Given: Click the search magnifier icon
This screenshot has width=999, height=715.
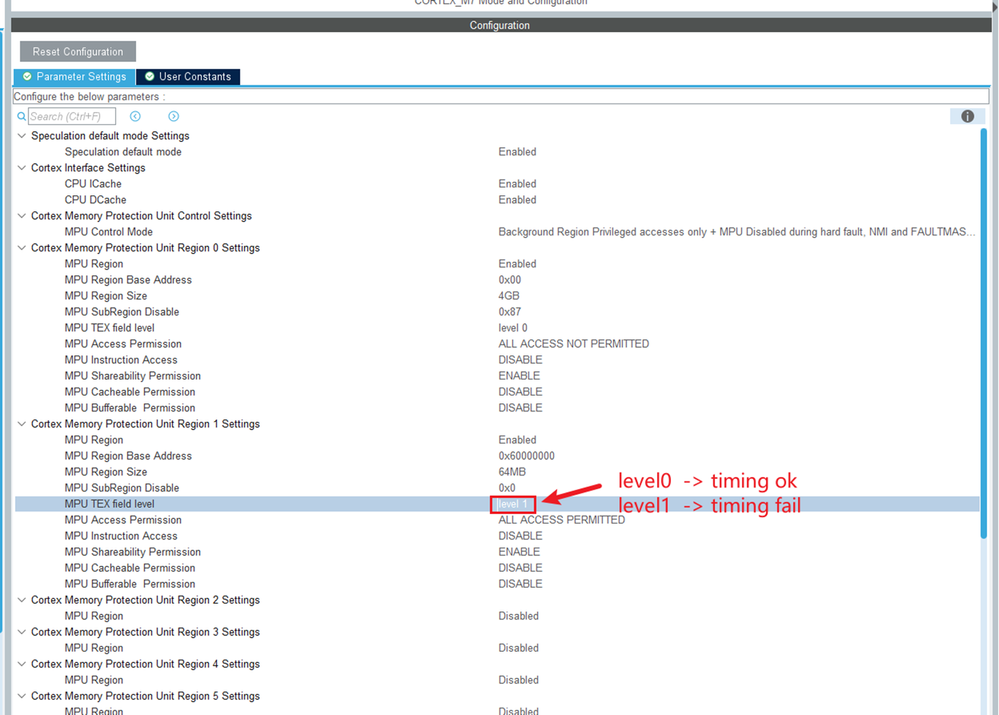Looking at the screenshot, I should coord(22,117).
